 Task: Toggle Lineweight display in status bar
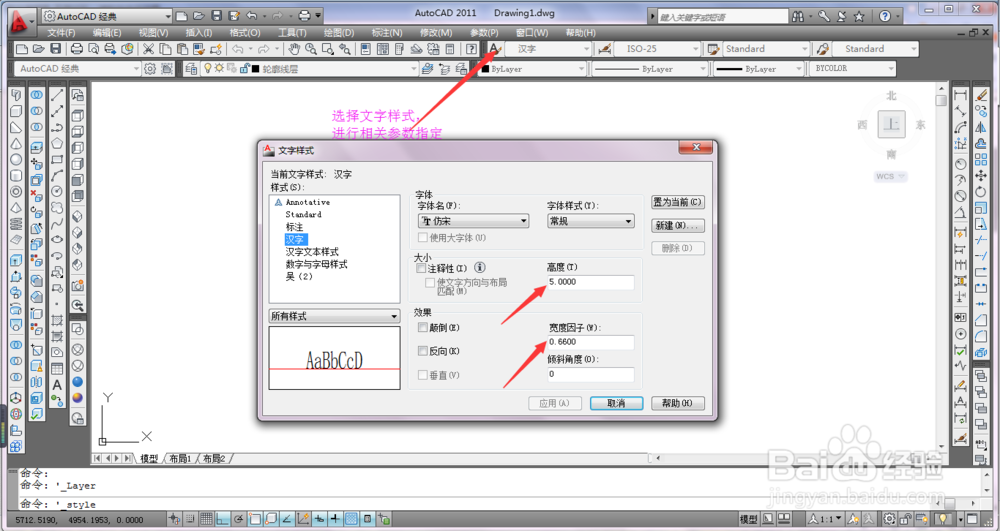click(335, 519)
